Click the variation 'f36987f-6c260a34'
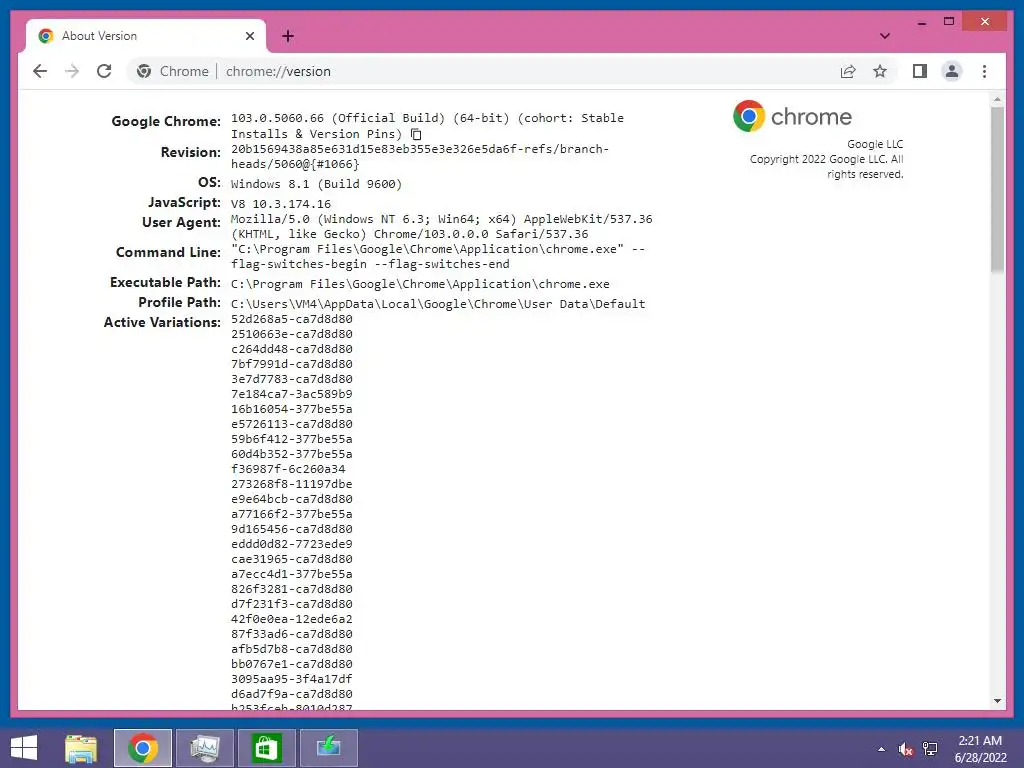 tap(288, 469)
